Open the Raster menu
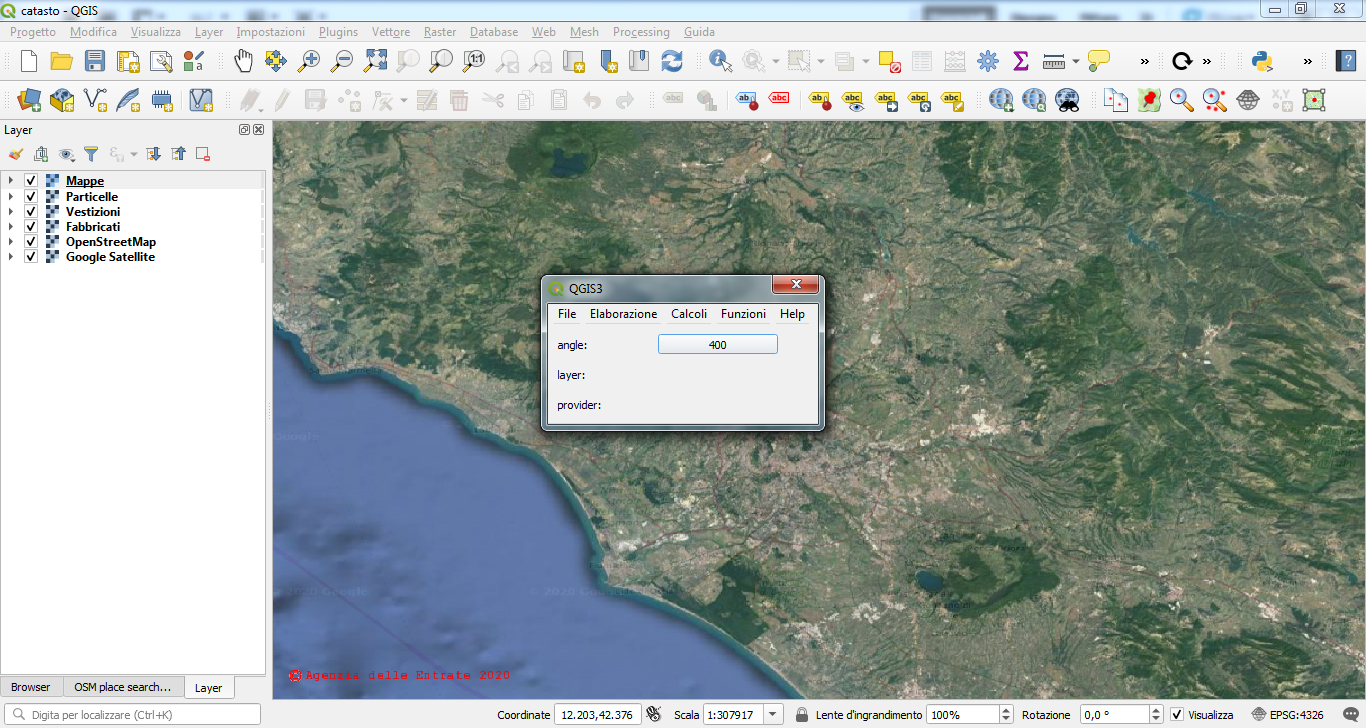The image size is (1366, 728). tap(440, 32)
